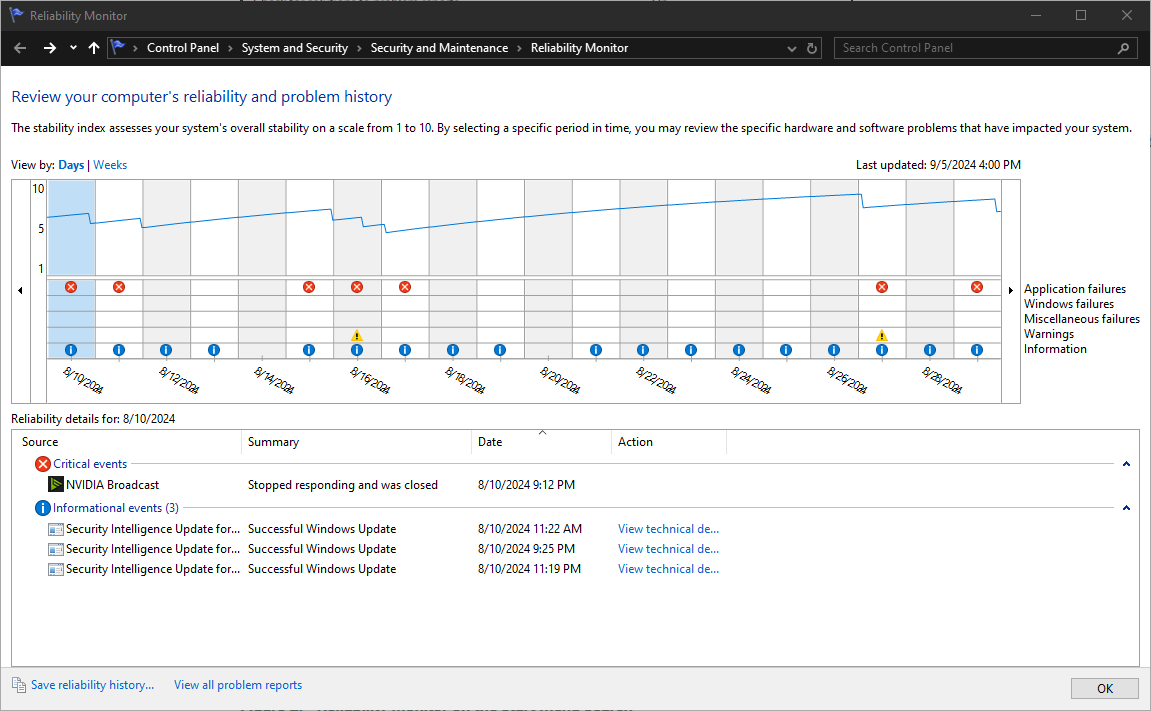Click Save reliability history link

(x=91, y=684)
